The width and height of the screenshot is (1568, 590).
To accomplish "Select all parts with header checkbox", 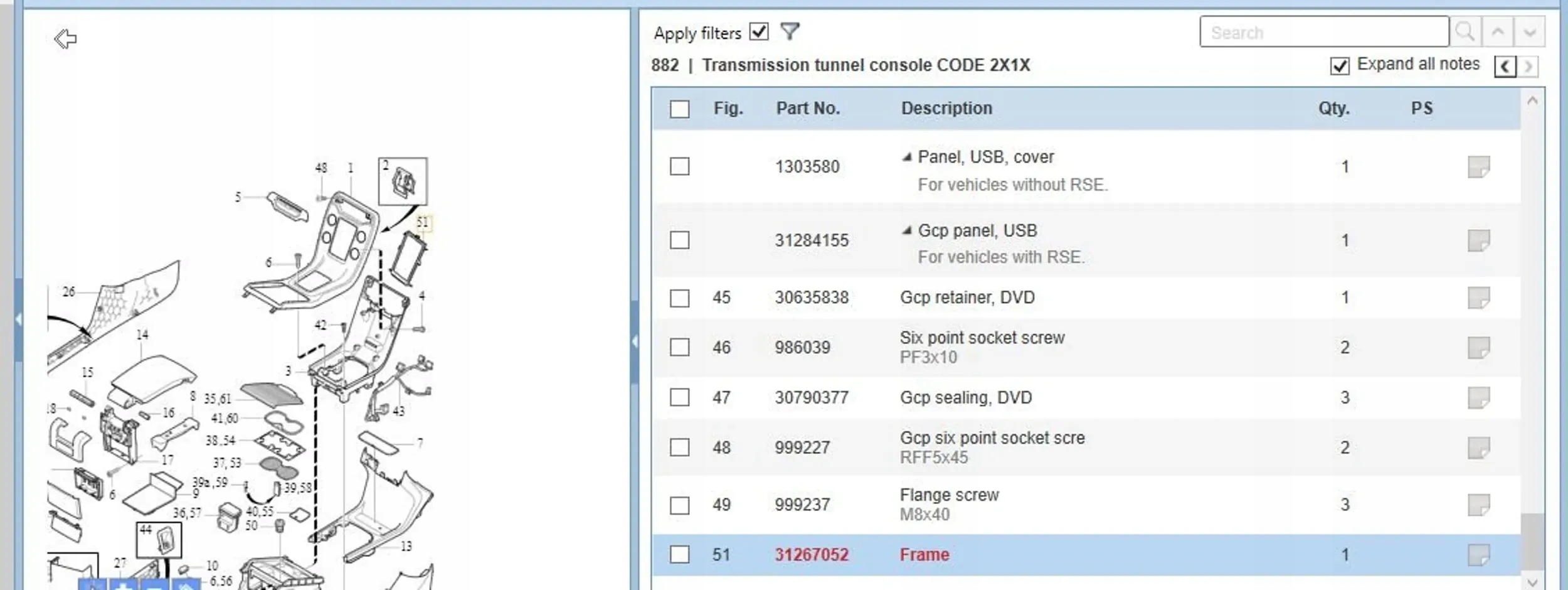I will click(x=679, y=109).
